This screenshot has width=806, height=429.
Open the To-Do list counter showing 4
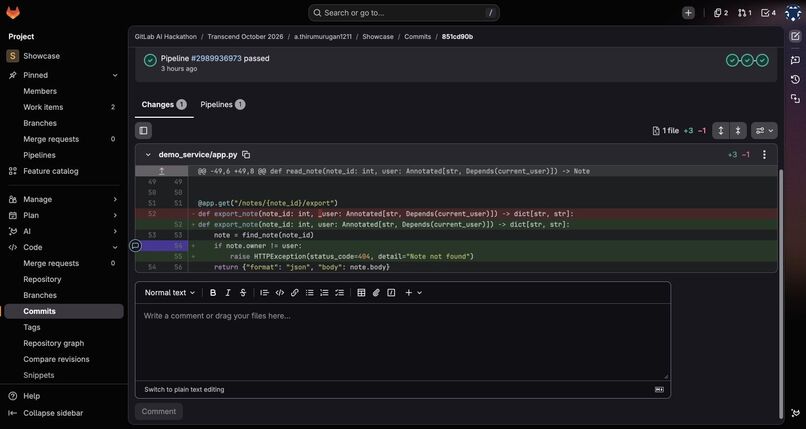point(768,13)
